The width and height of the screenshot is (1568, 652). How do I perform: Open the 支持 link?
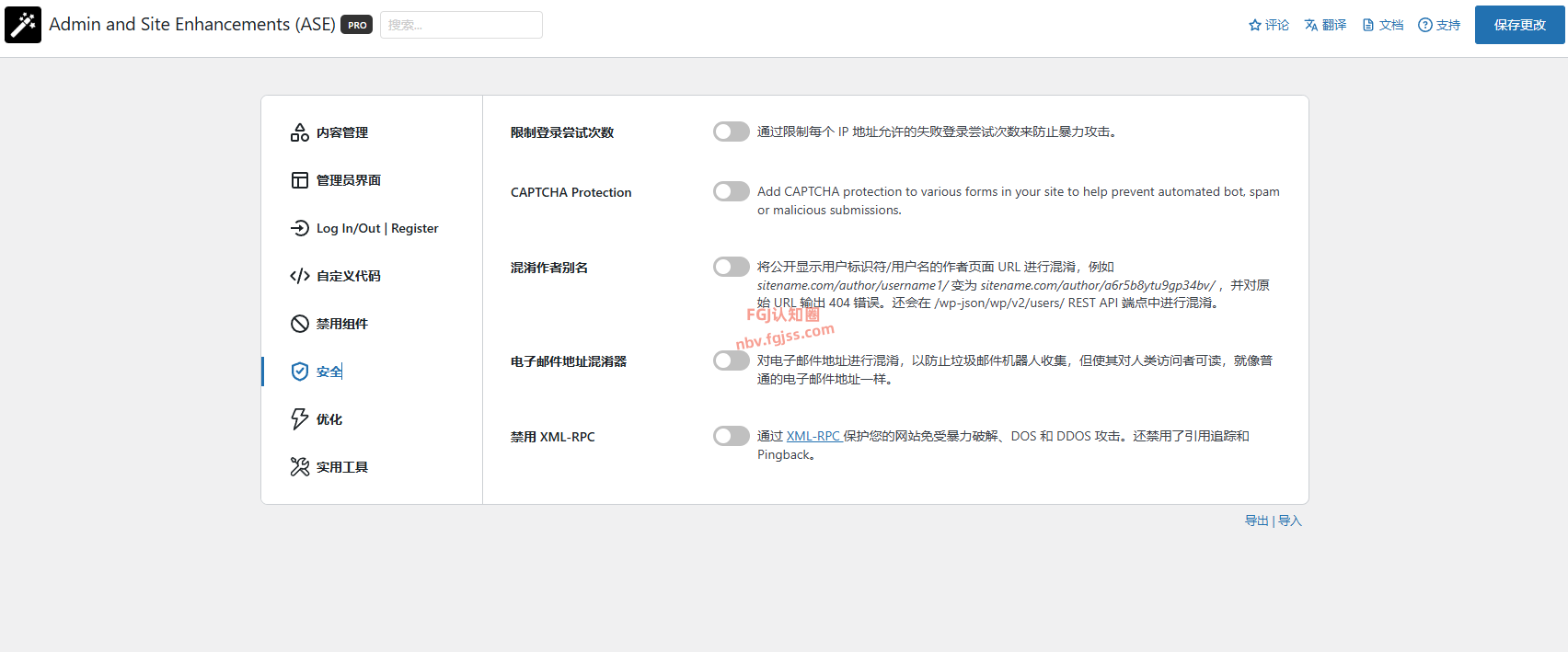click(x=1448, y=25)
